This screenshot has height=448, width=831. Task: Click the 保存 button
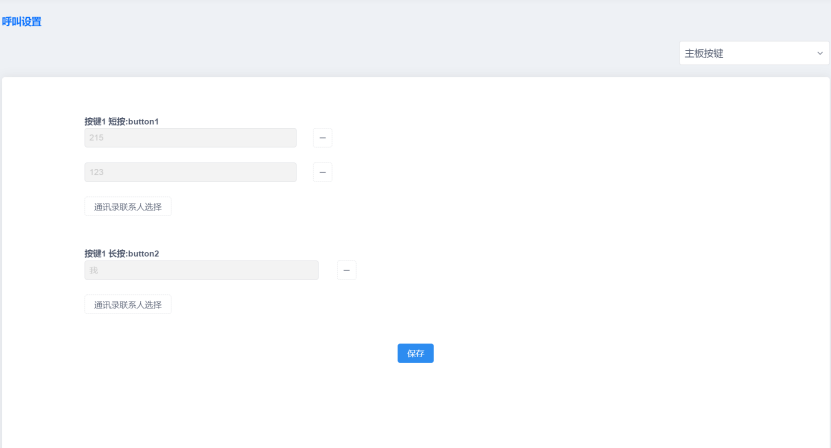point(416,354)
